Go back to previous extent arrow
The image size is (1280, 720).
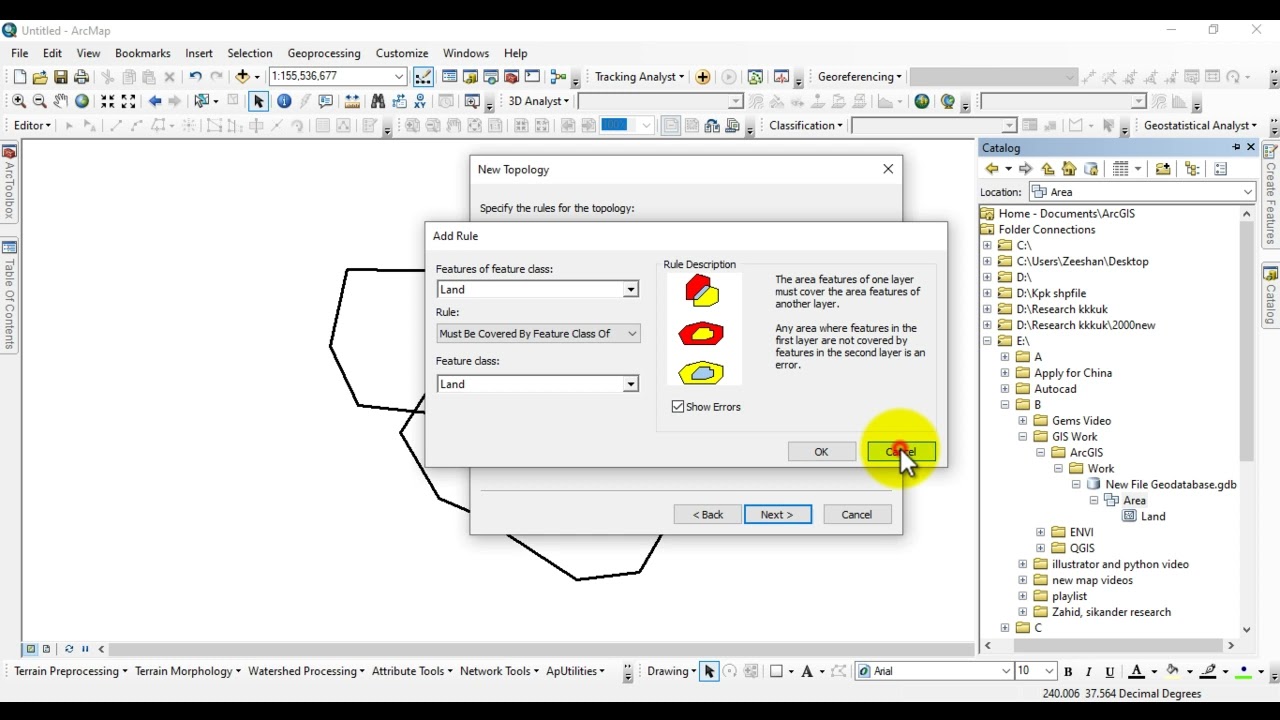pyautogui.click(x=155, y=101)
